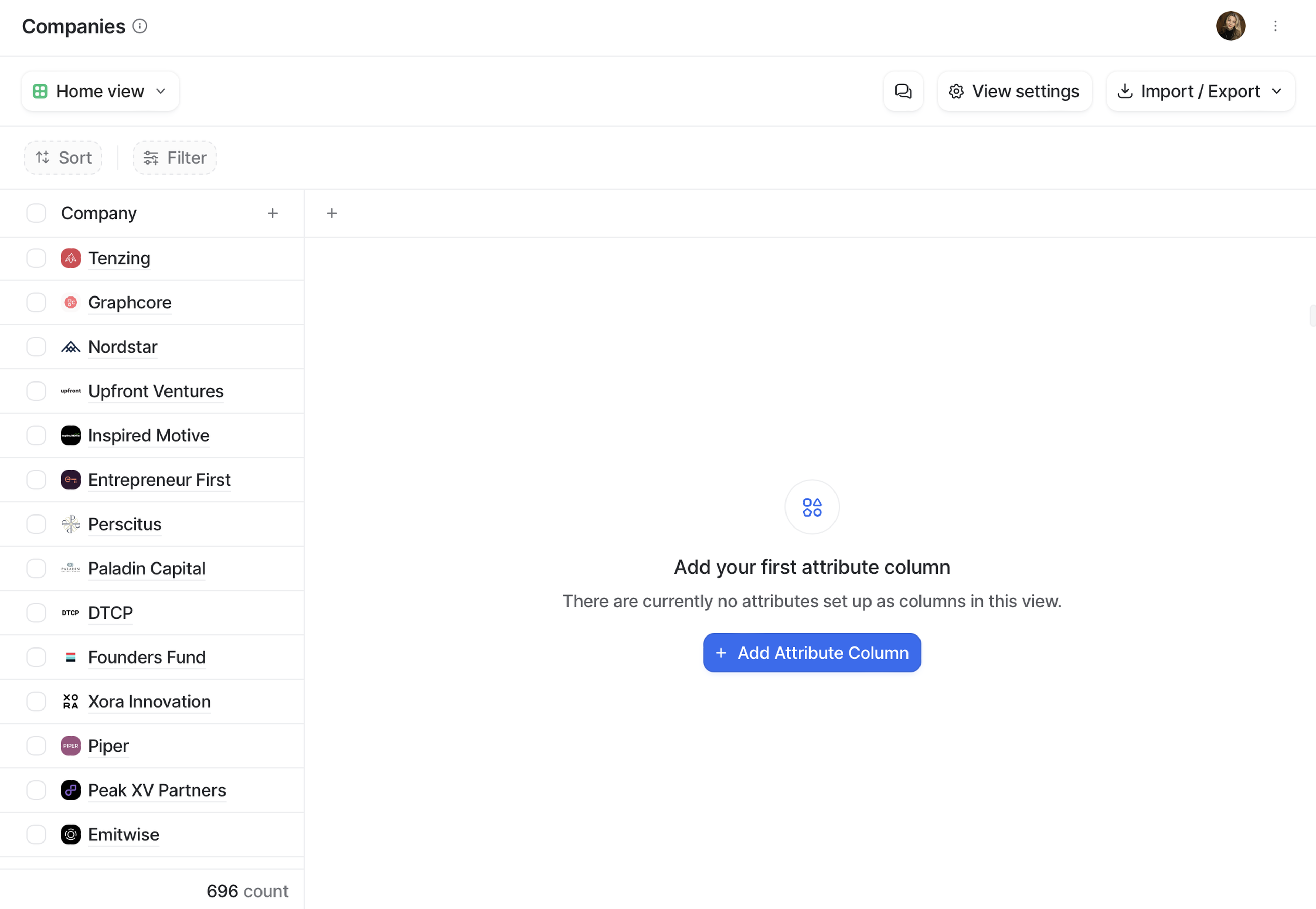Open the Upfront Ventures company link
1316x909 pixels.
tap(156, 391)
